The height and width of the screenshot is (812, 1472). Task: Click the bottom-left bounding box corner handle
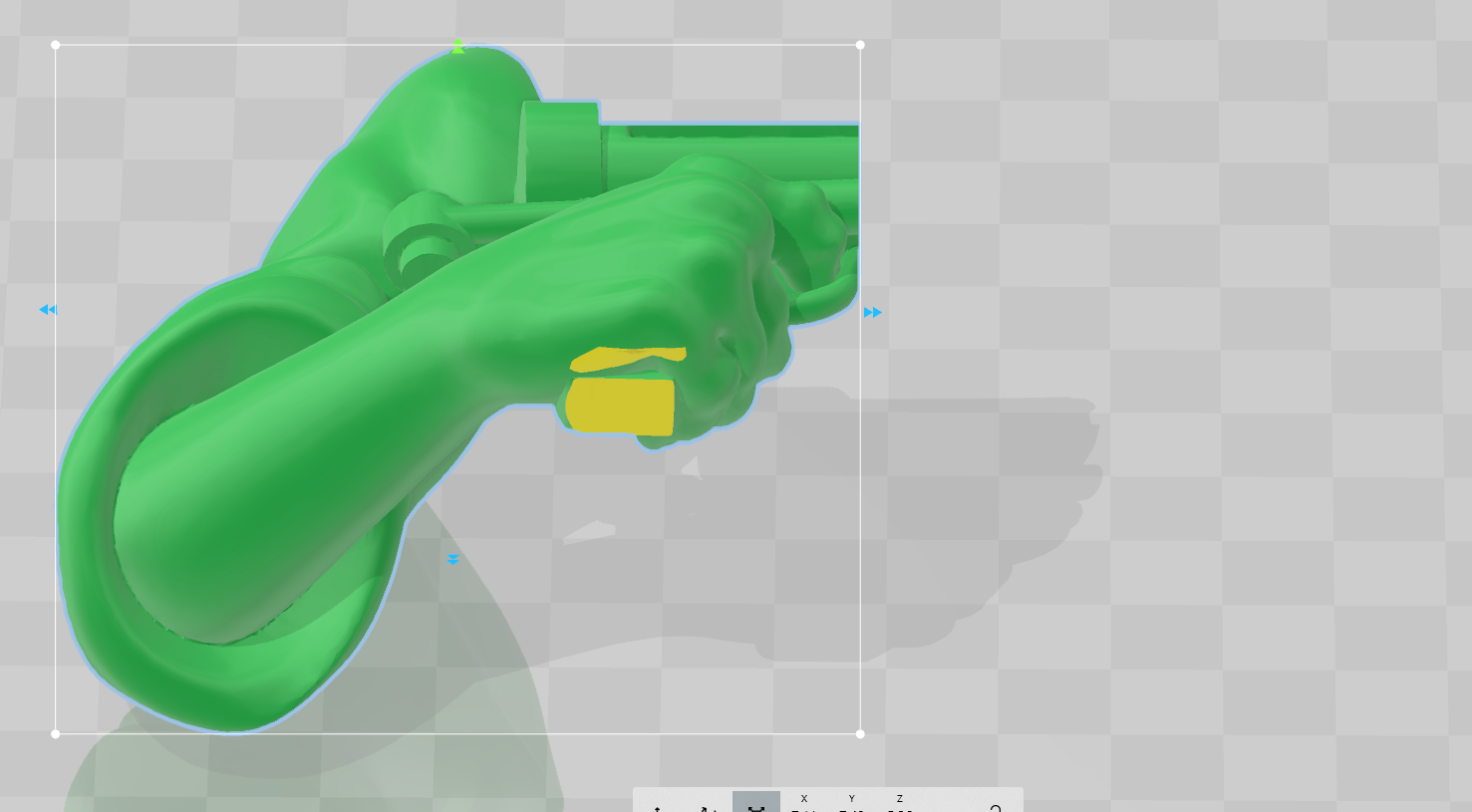click(x=56, y=733)
